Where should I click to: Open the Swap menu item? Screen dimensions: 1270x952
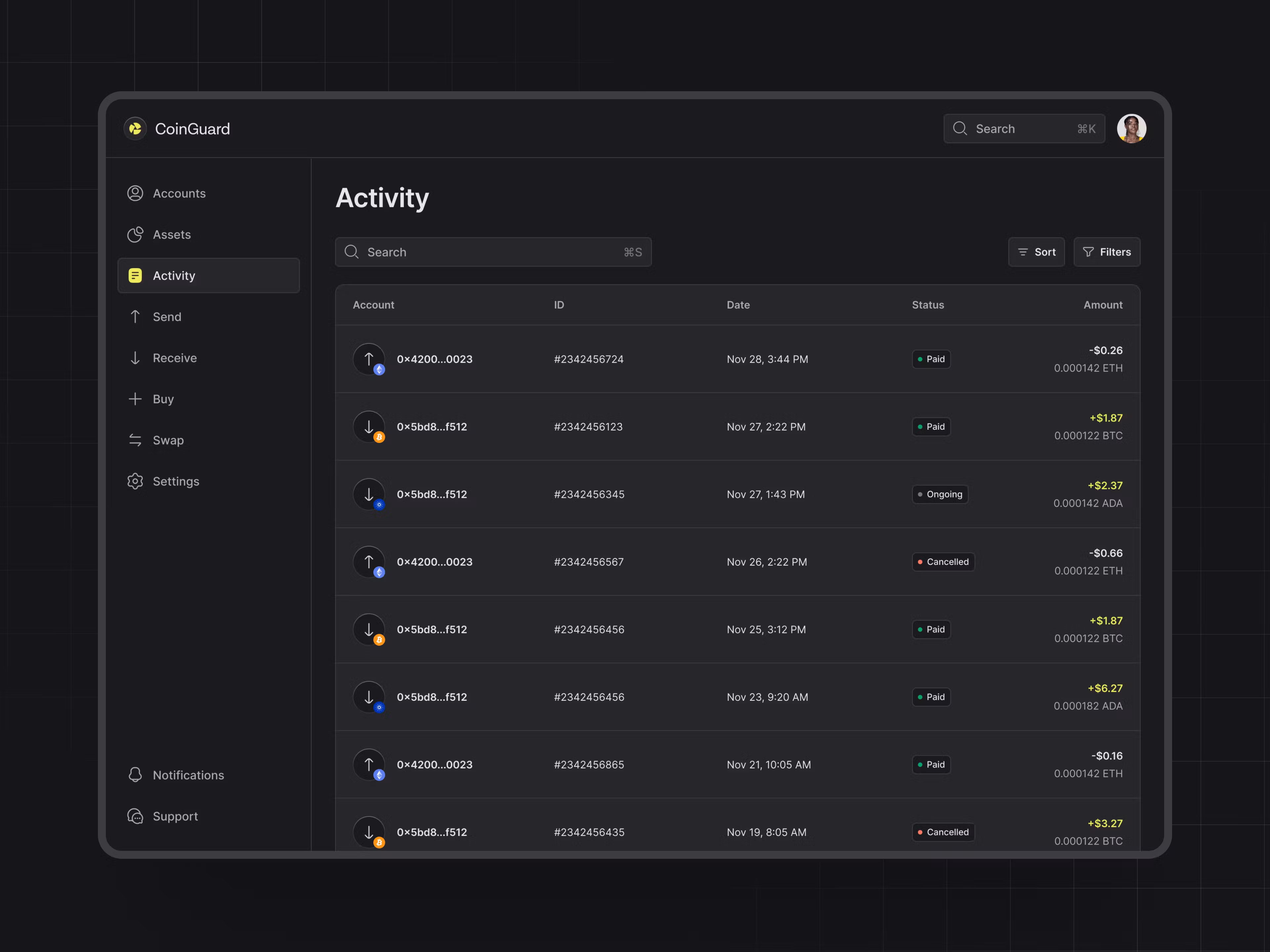[x=168, y=440]
